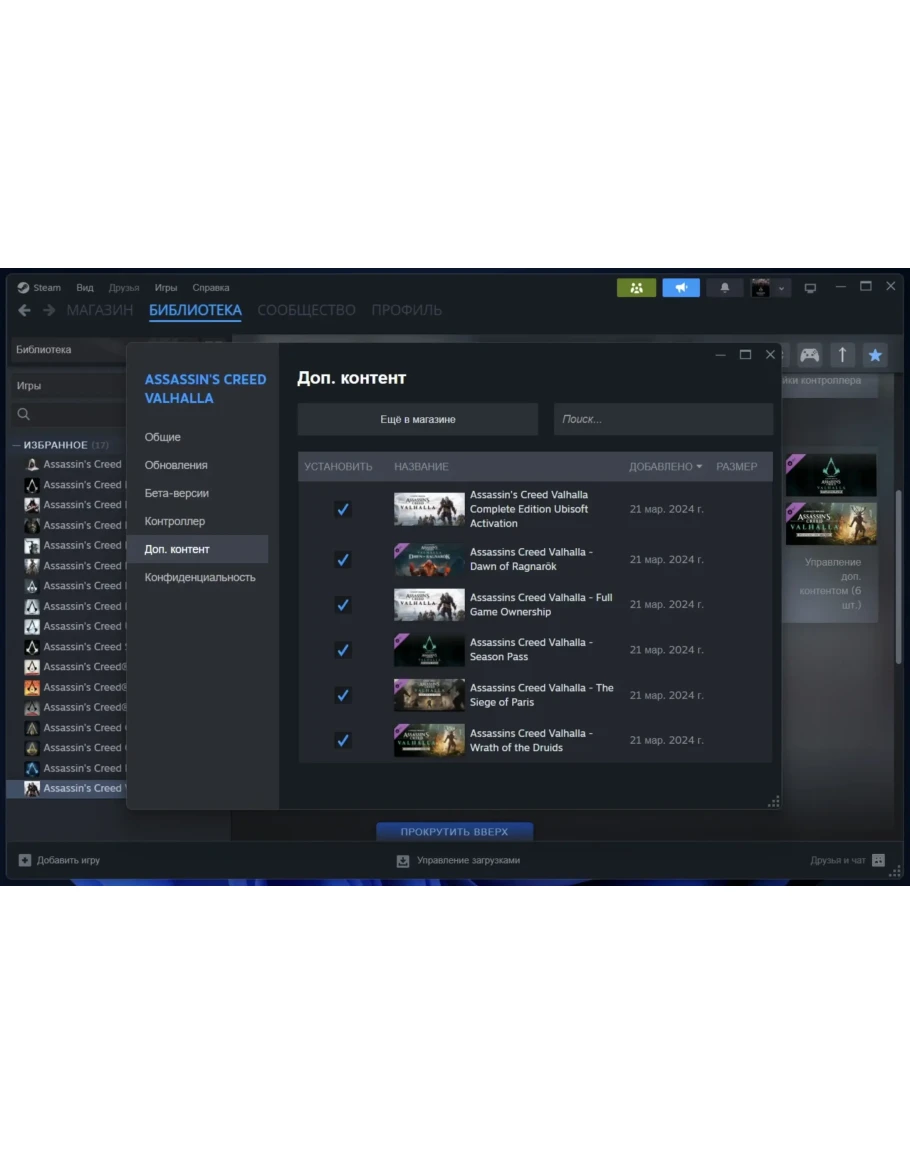Open the notifications bell

pyautogui.click(x=725, y=288)
